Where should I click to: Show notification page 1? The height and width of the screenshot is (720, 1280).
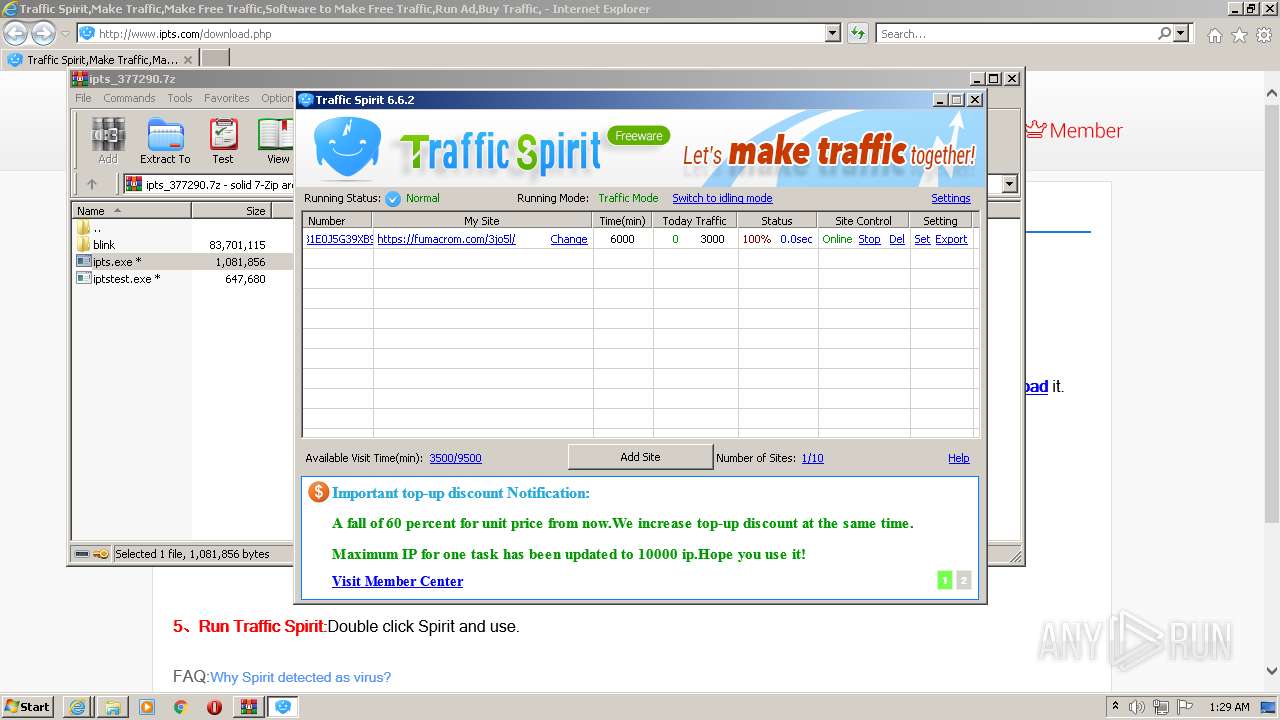click(x=945, y=580)
